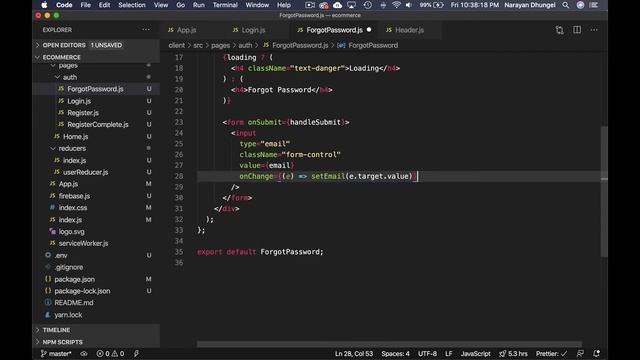
Task: Open macOS Spotlight search
Action: (x=565, y=5)
